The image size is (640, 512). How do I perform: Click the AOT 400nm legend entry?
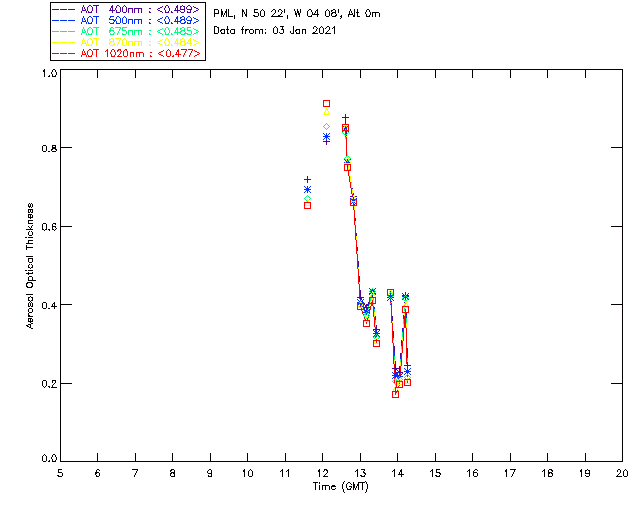tap(127, 9)
